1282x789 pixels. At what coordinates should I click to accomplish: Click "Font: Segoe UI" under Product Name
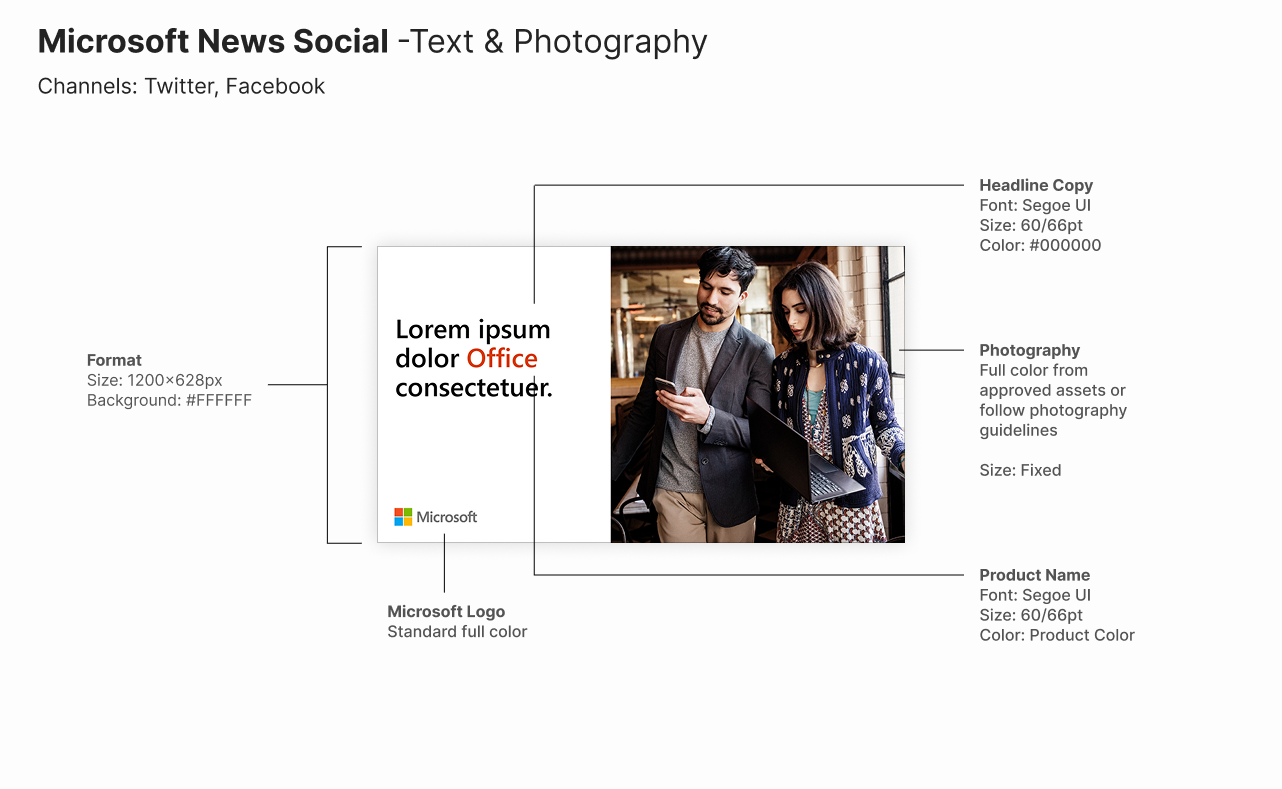click(x=1035, y=595)
